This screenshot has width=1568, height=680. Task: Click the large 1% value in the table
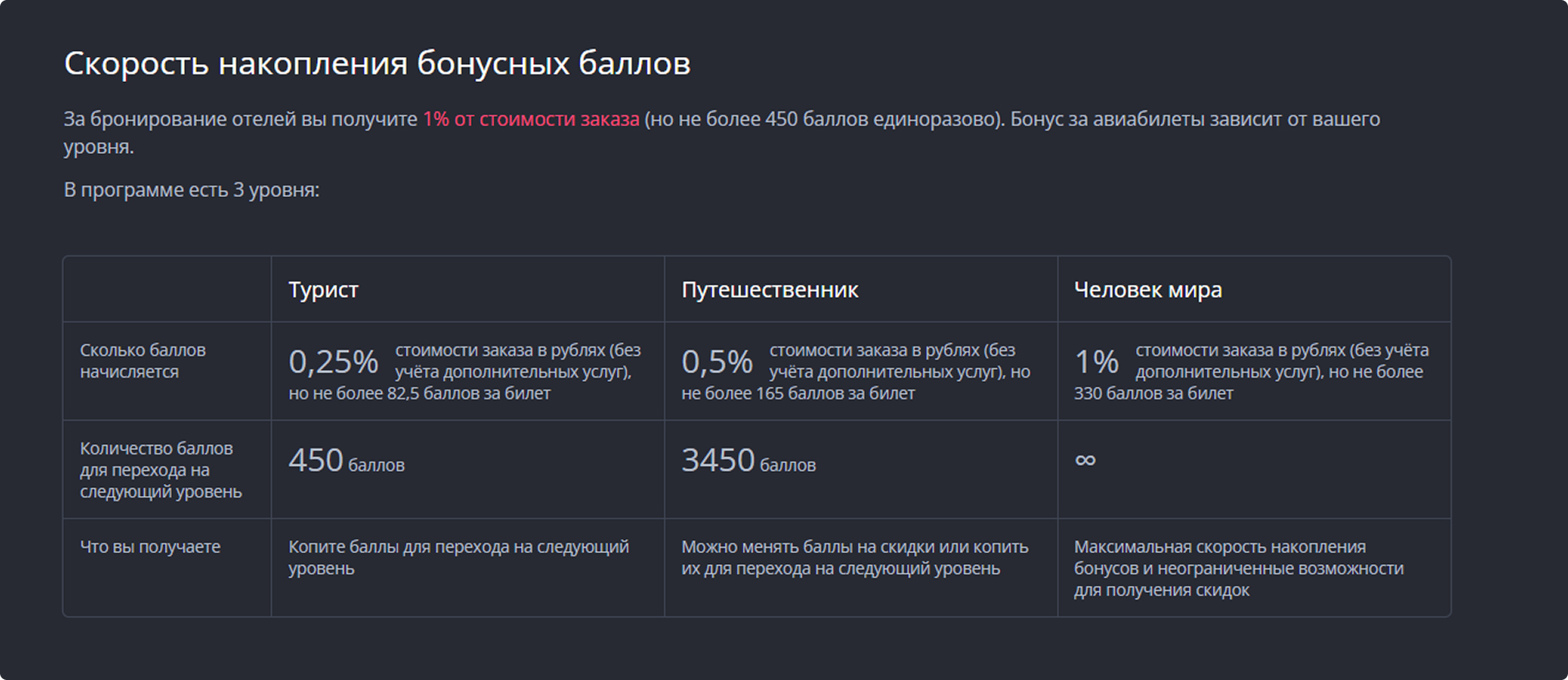1095,362
